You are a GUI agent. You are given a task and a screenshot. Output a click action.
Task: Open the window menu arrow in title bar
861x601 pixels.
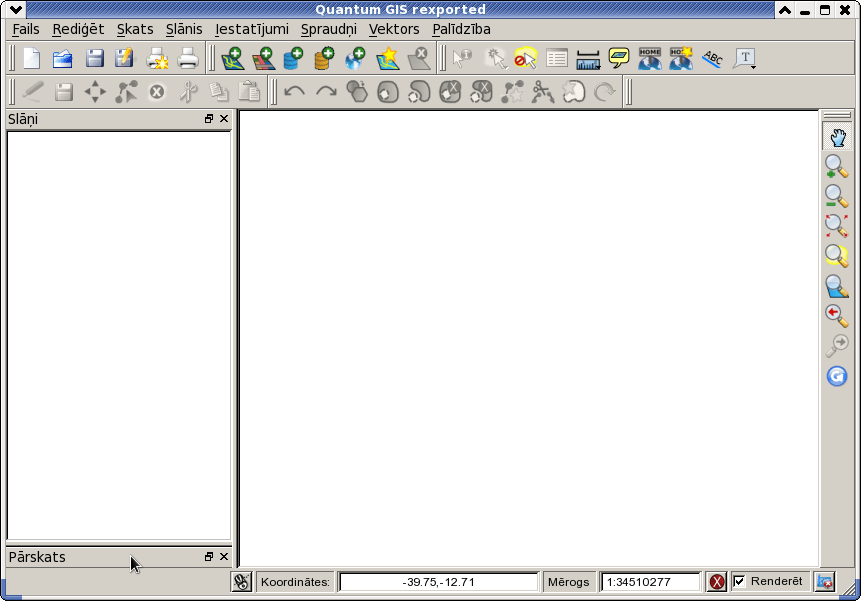click(15, 9)
